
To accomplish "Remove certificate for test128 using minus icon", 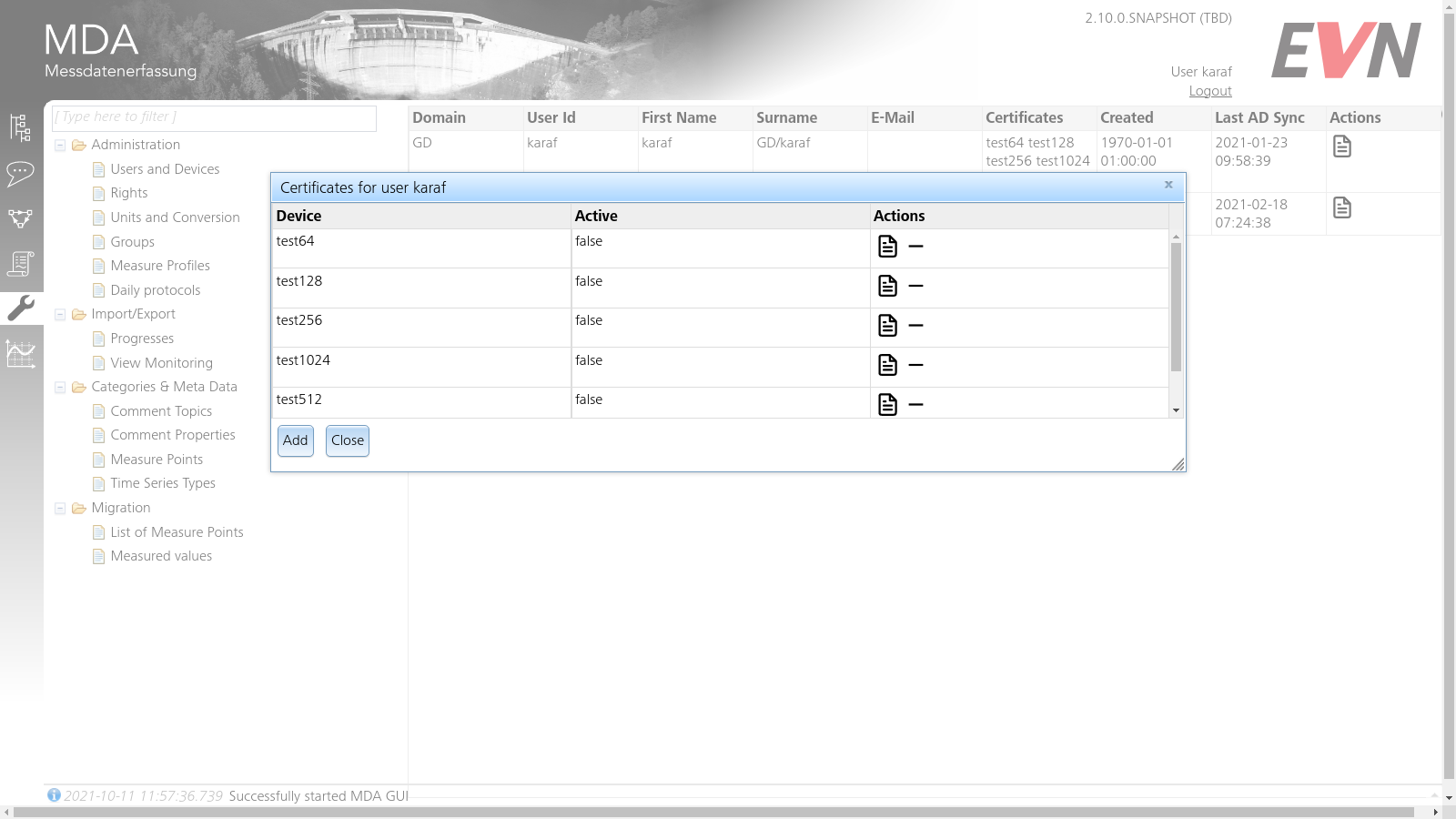I will point(915,286).
